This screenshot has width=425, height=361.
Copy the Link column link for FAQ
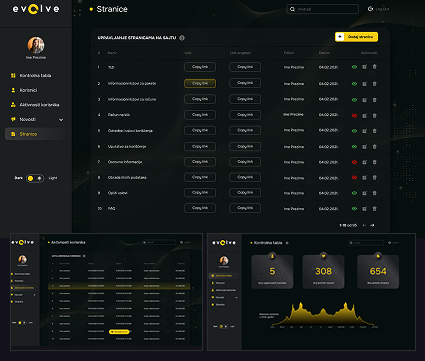[200, 208]
